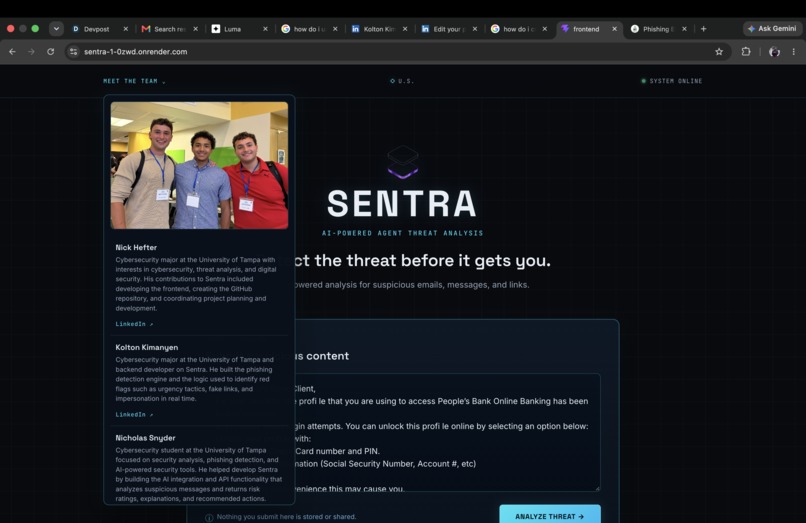Open Chrome three-dot menu
Viewport: 806px width, 523px height.
coord(794,51)
